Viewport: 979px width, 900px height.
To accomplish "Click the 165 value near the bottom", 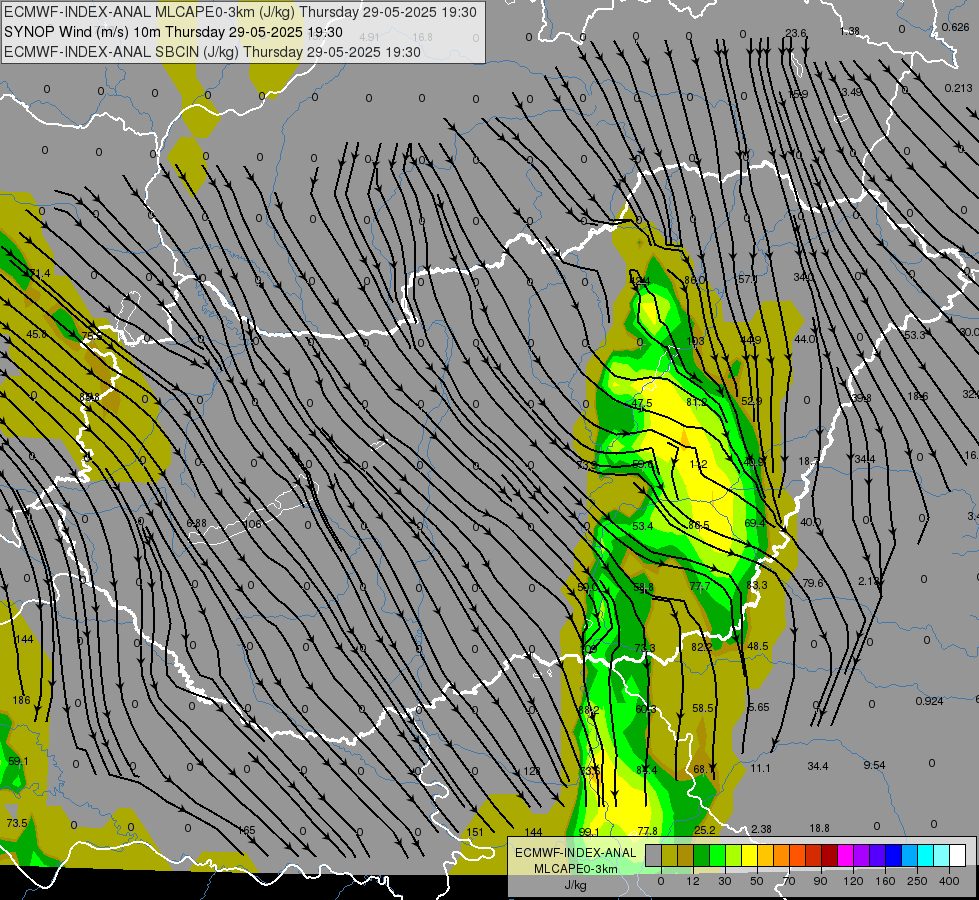I will [x=247, y=831].
